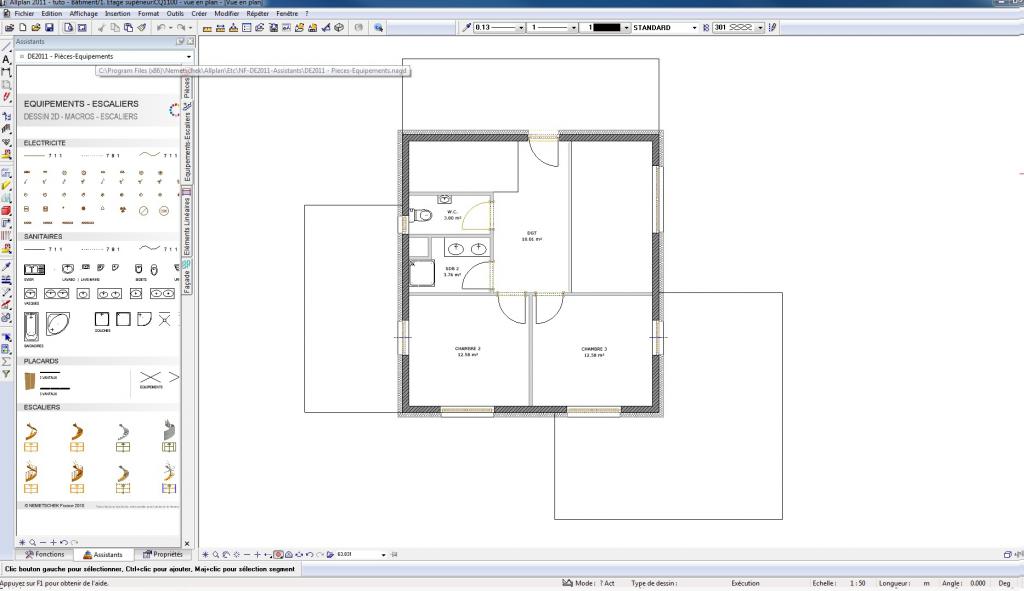Click the Redo arrow icon
Image resolution: width=1024 pixels, height=591 pixels.
tap(181, 28)
